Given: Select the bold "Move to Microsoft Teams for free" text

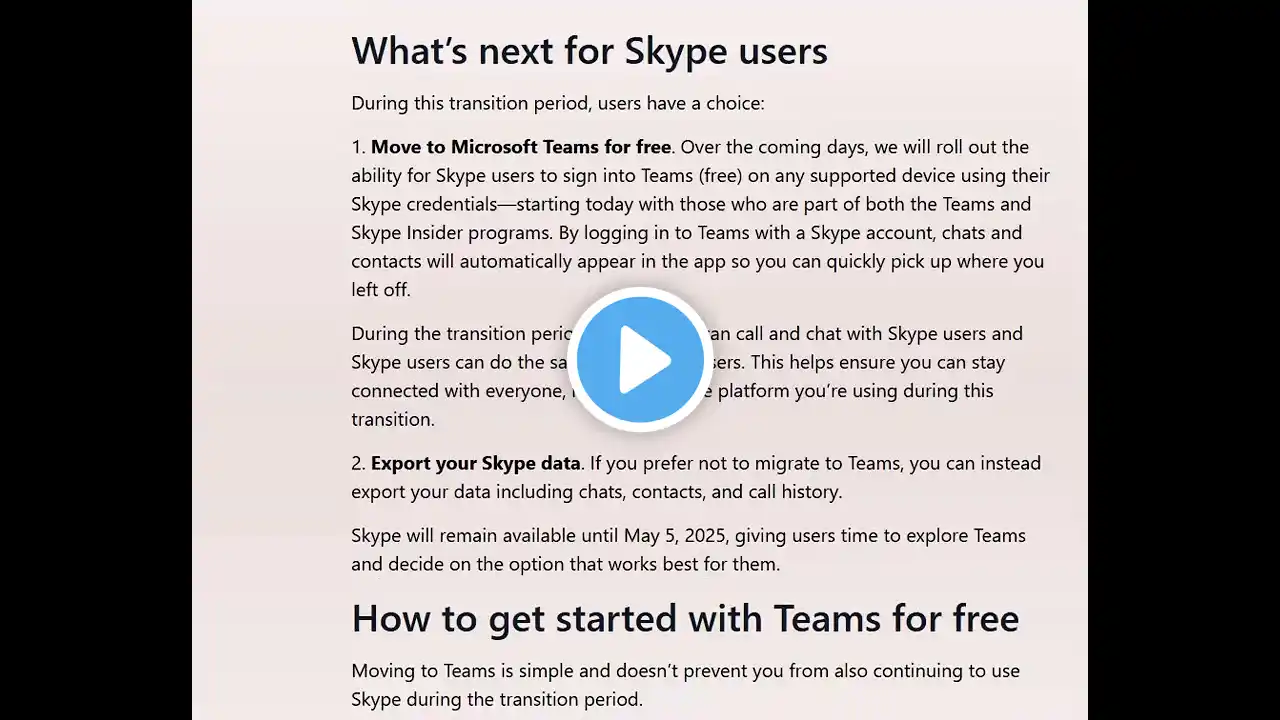Looking at the screenshot, I should (521, 147).
